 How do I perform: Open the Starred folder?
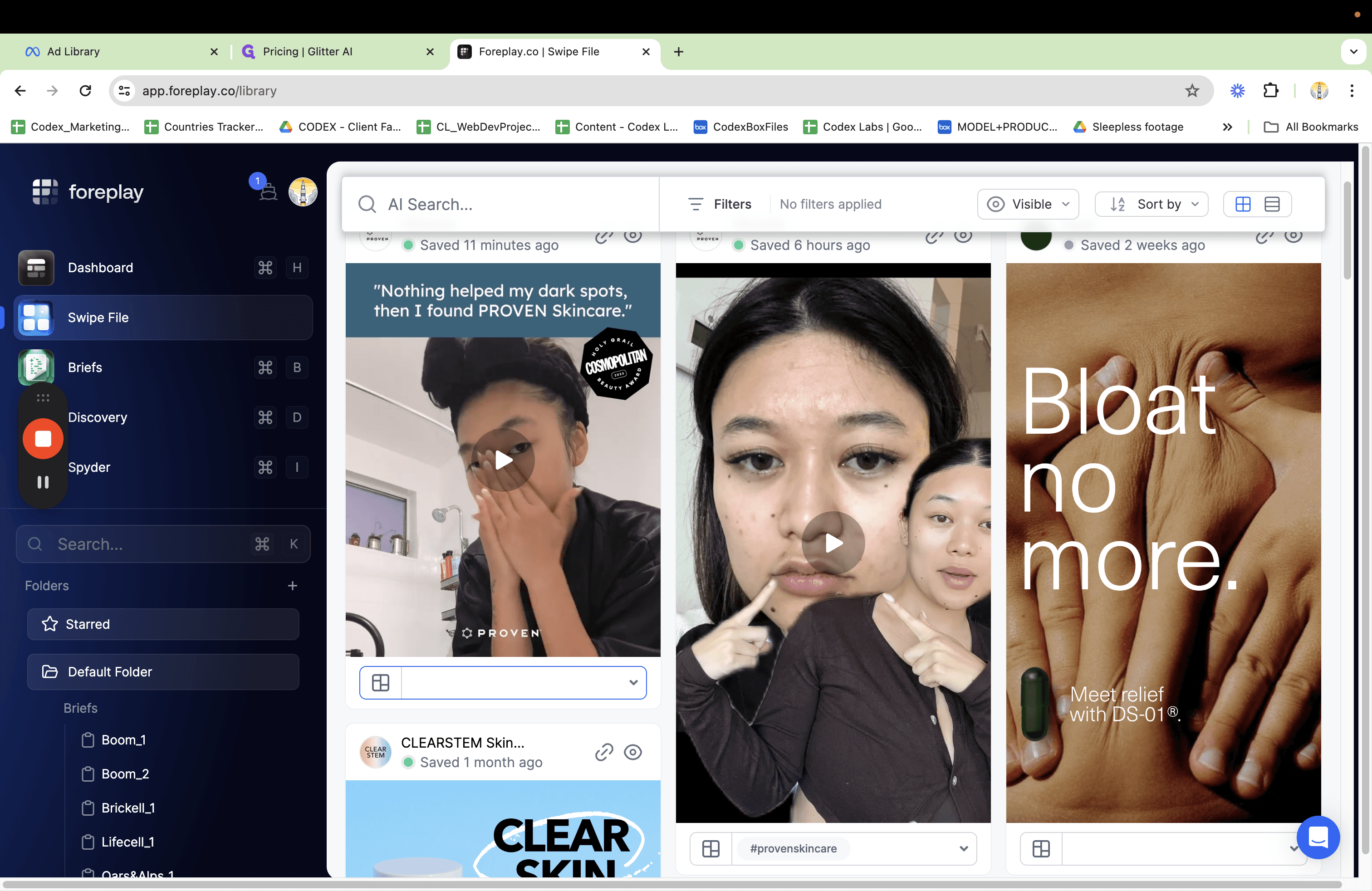coord(163,624)
